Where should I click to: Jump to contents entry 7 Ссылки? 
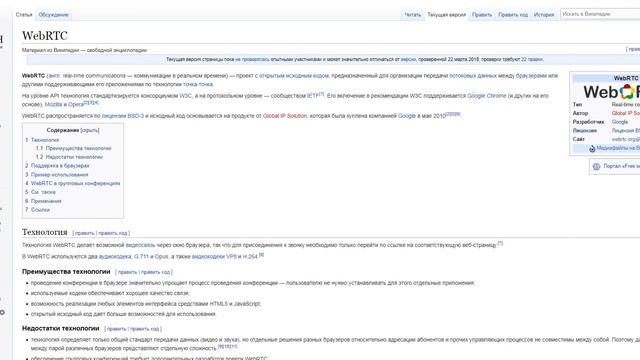38,209
